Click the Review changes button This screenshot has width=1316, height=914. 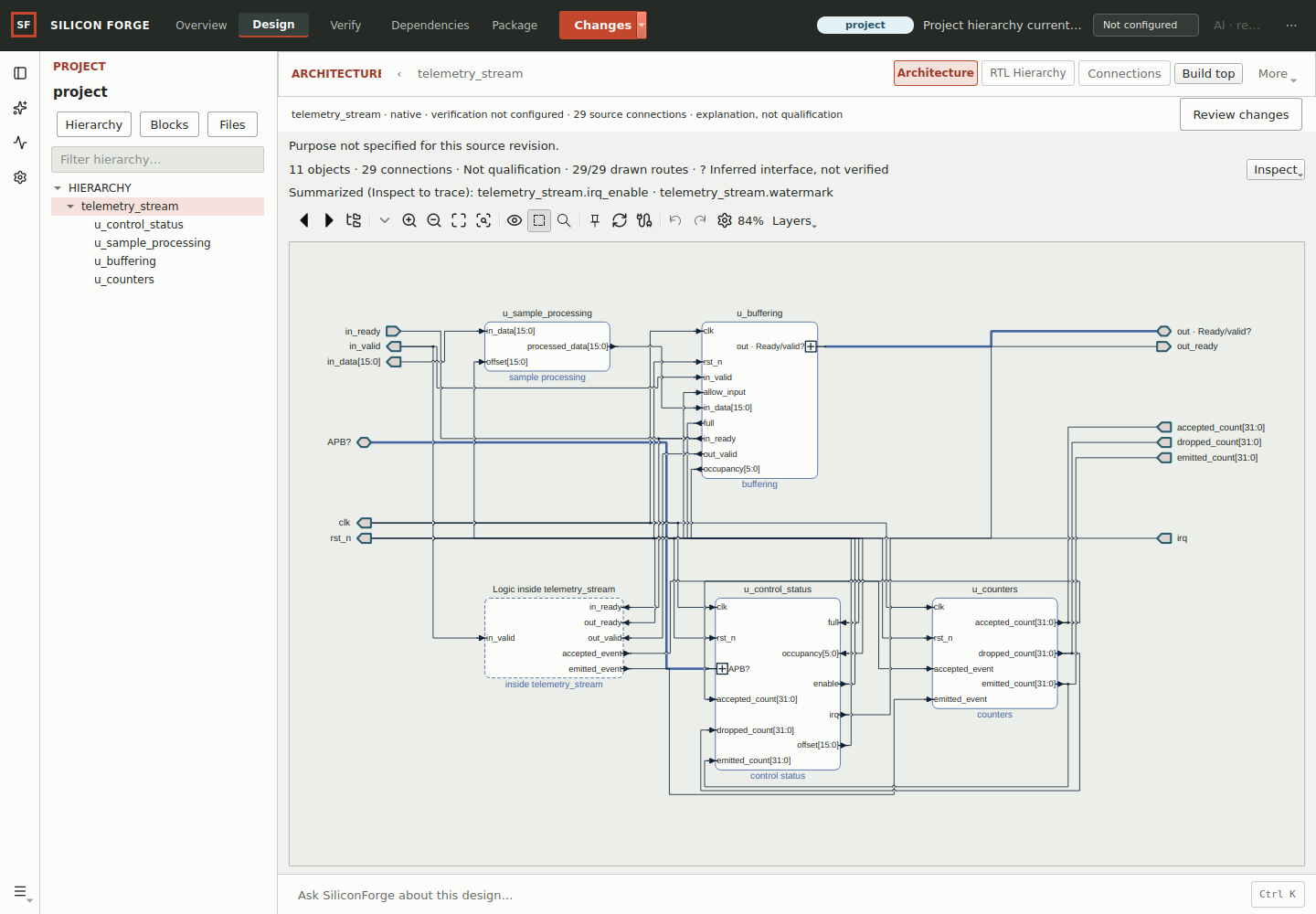coord(1241,114)
